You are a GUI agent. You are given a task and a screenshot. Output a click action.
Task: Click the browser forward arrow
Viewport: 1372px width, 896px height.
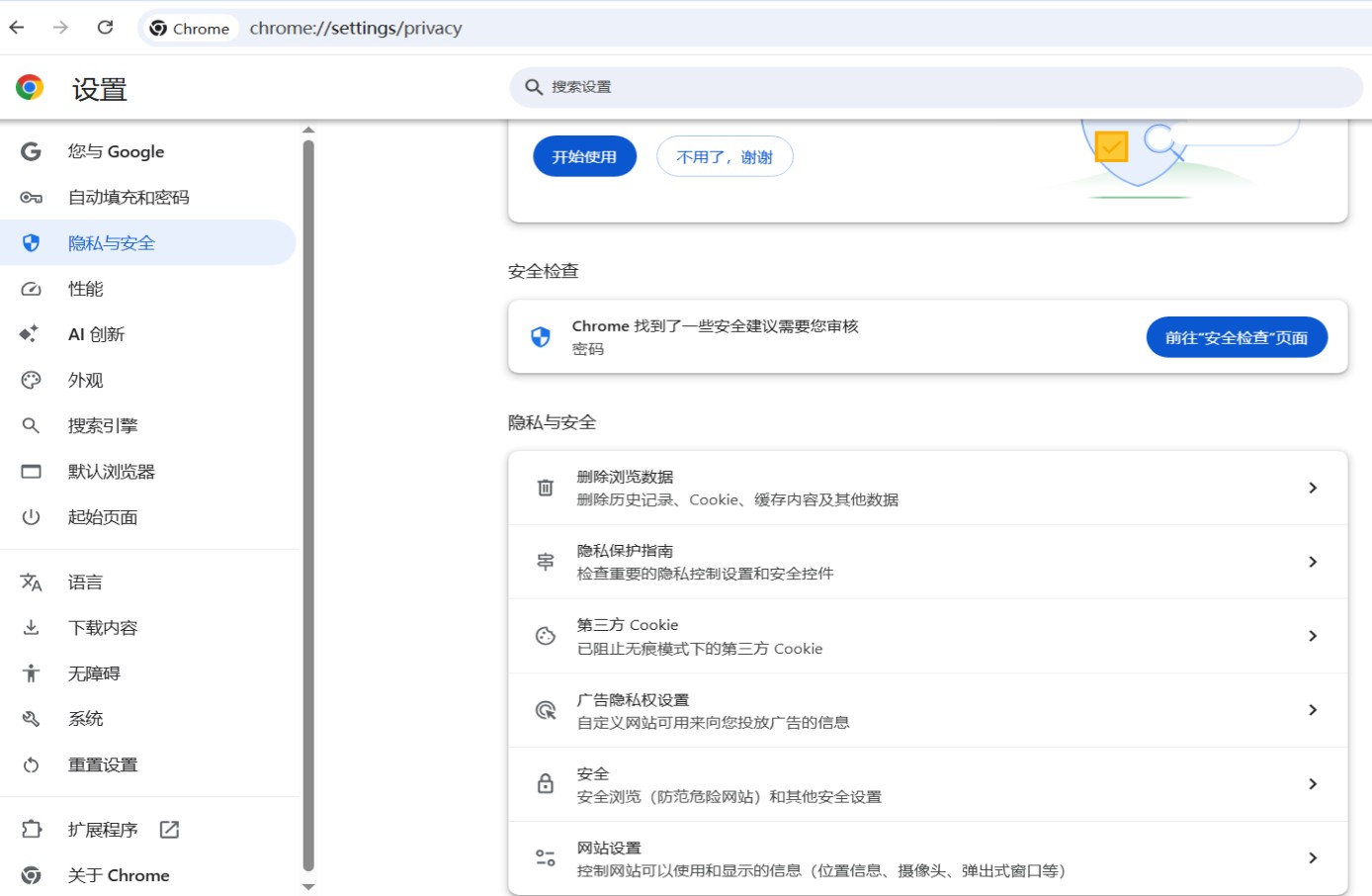(x=61, y=28)
